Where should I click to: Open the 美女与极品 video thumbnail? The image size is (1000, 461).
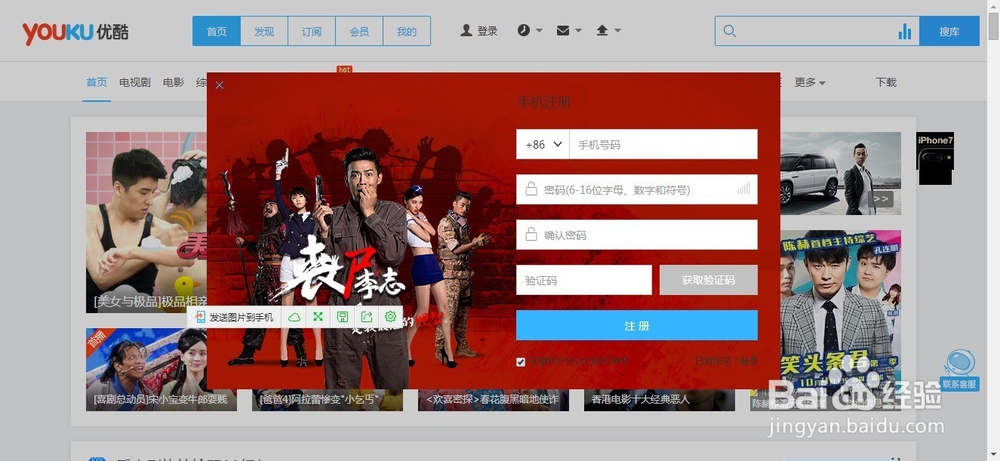pos(147,223)
